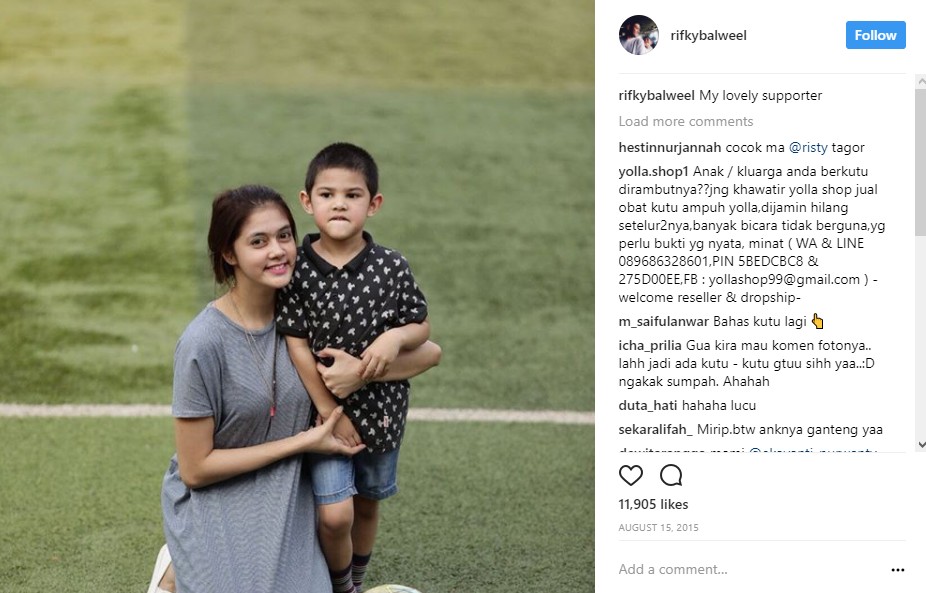Click the comments scrollbar thumb
The image size is (926, 593).
[x=921, y=163]
